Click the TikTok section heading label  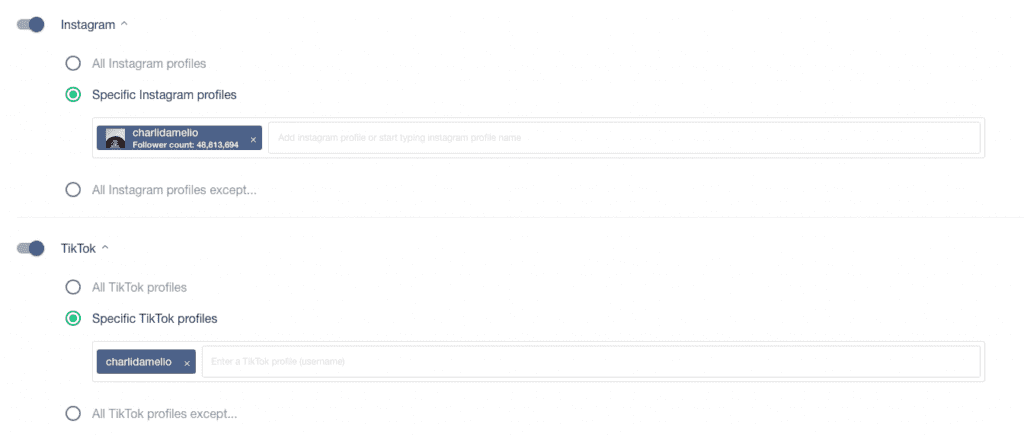[78, 249]
